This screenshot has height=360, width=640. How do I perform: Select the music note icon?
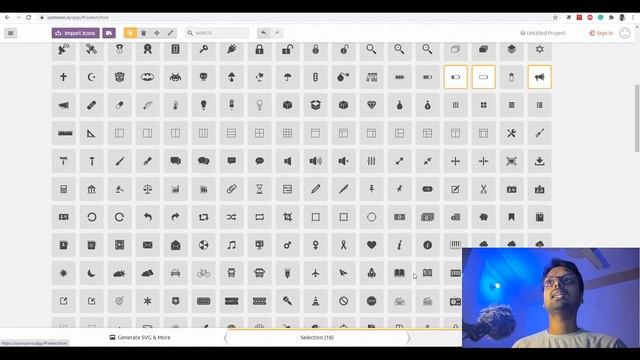click(231, 245)
